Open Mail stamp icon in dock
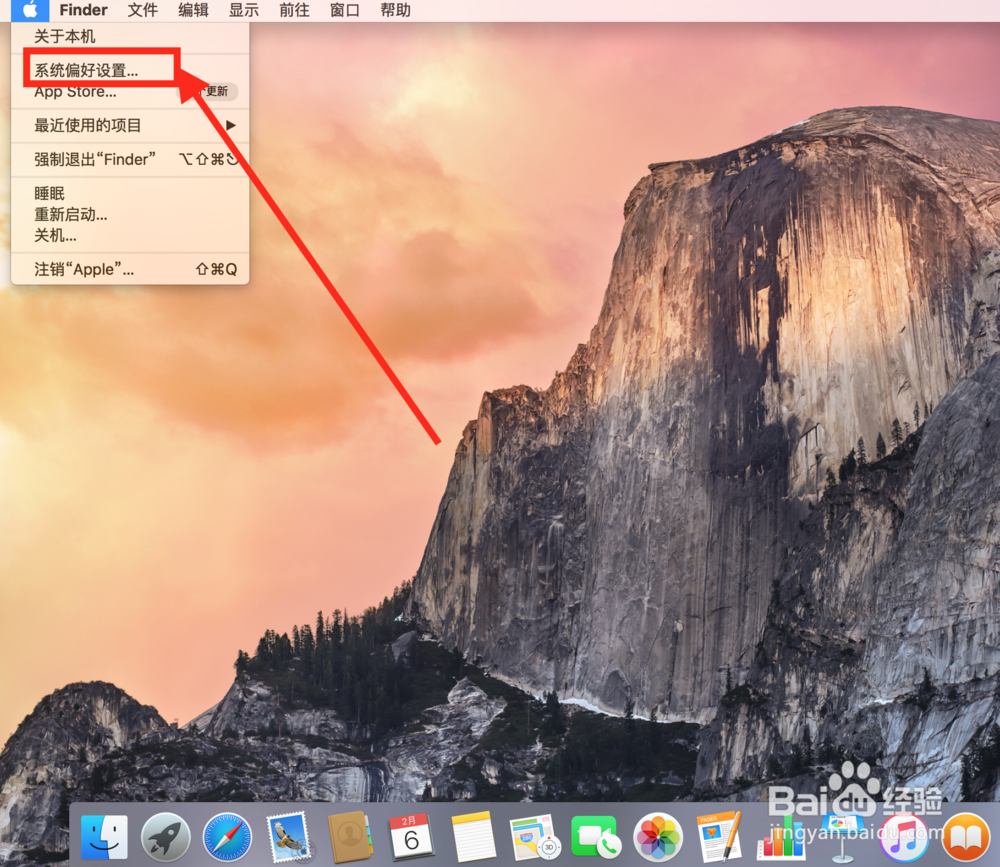Image resolution: width=1000 pixels, height=867 pixels. pyautogui.click(x=288, y=836)
